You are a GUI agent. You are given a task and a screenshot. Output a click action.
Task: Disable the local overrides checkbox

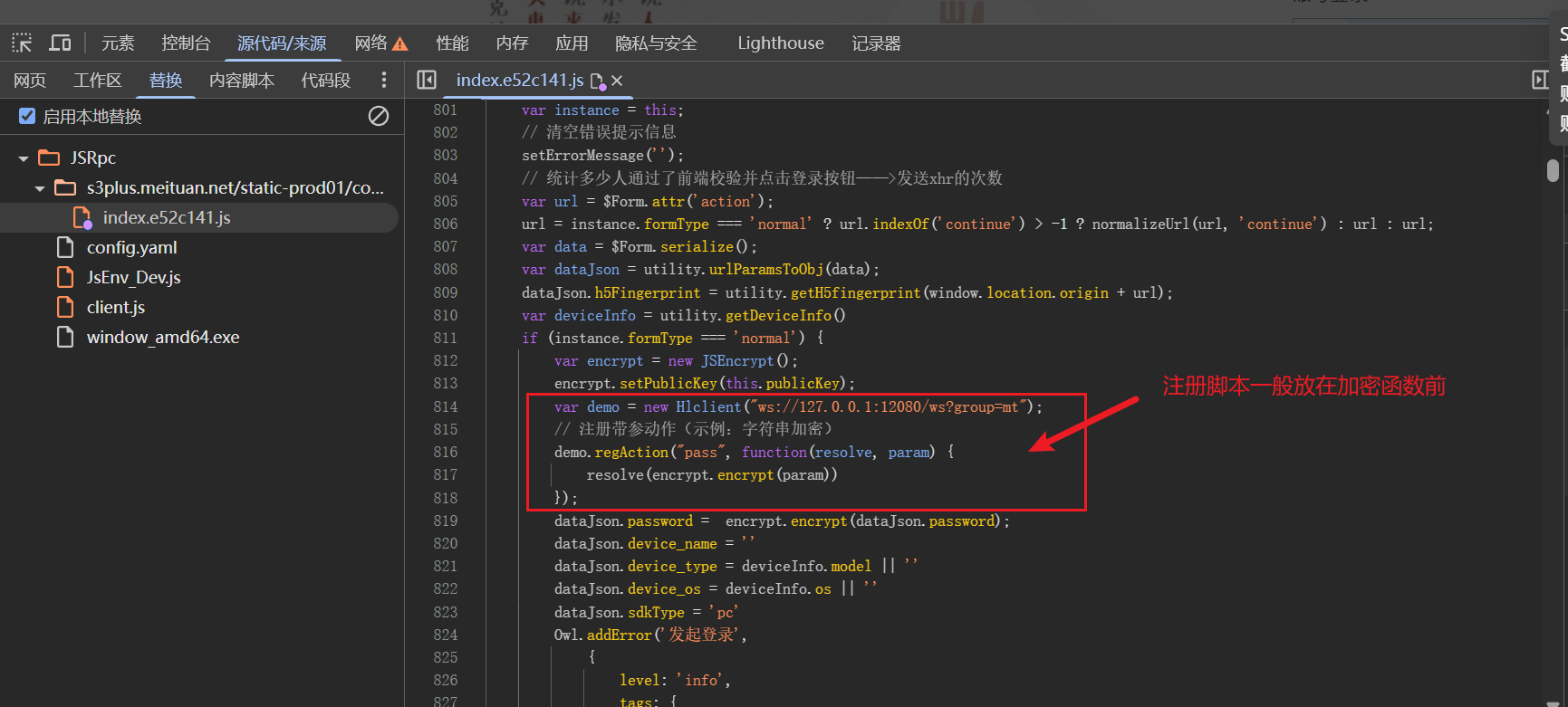click(x=27, y=116)
